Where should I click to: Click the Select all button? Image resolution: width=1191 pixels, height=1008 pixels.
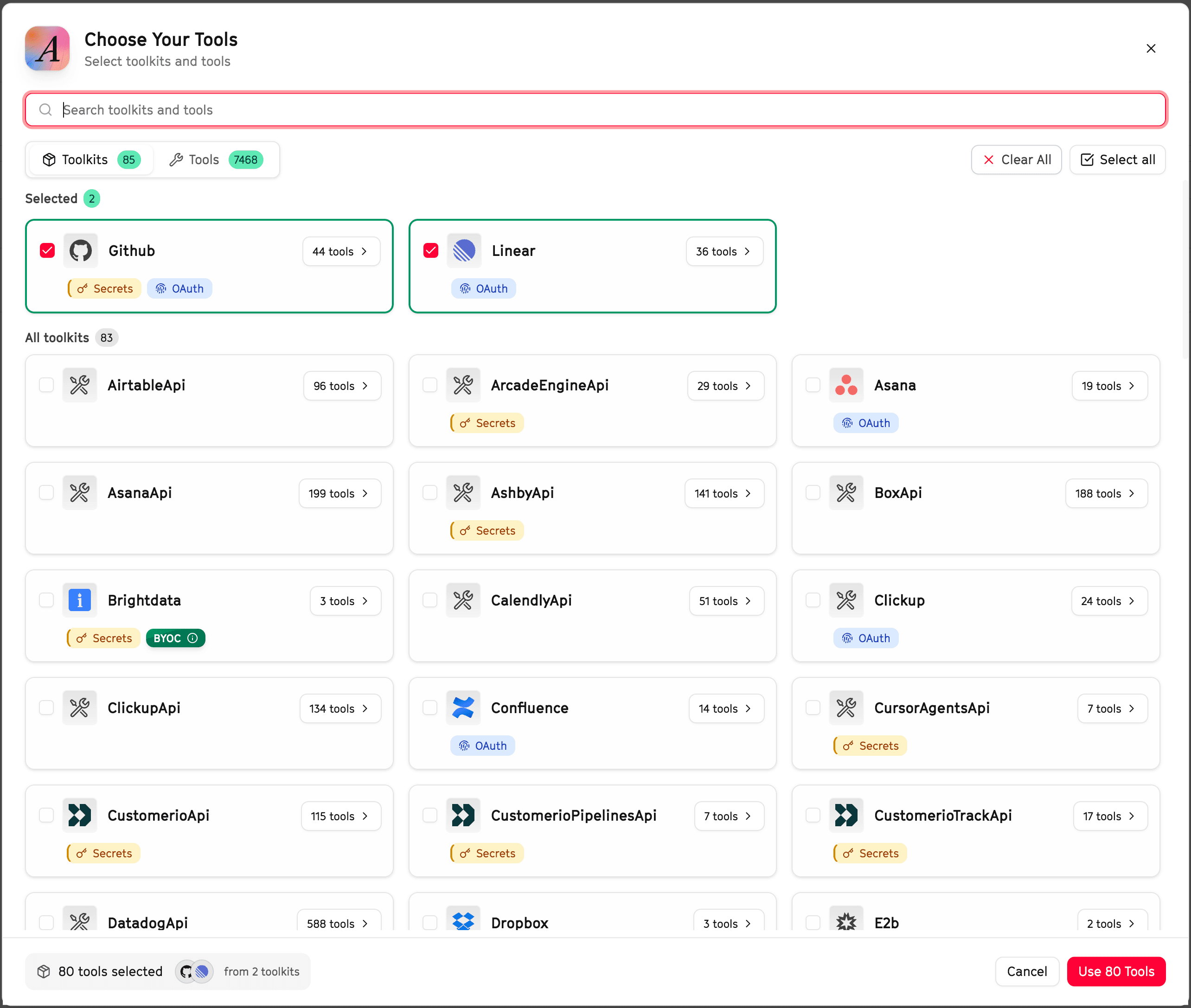coord(1117,159)
